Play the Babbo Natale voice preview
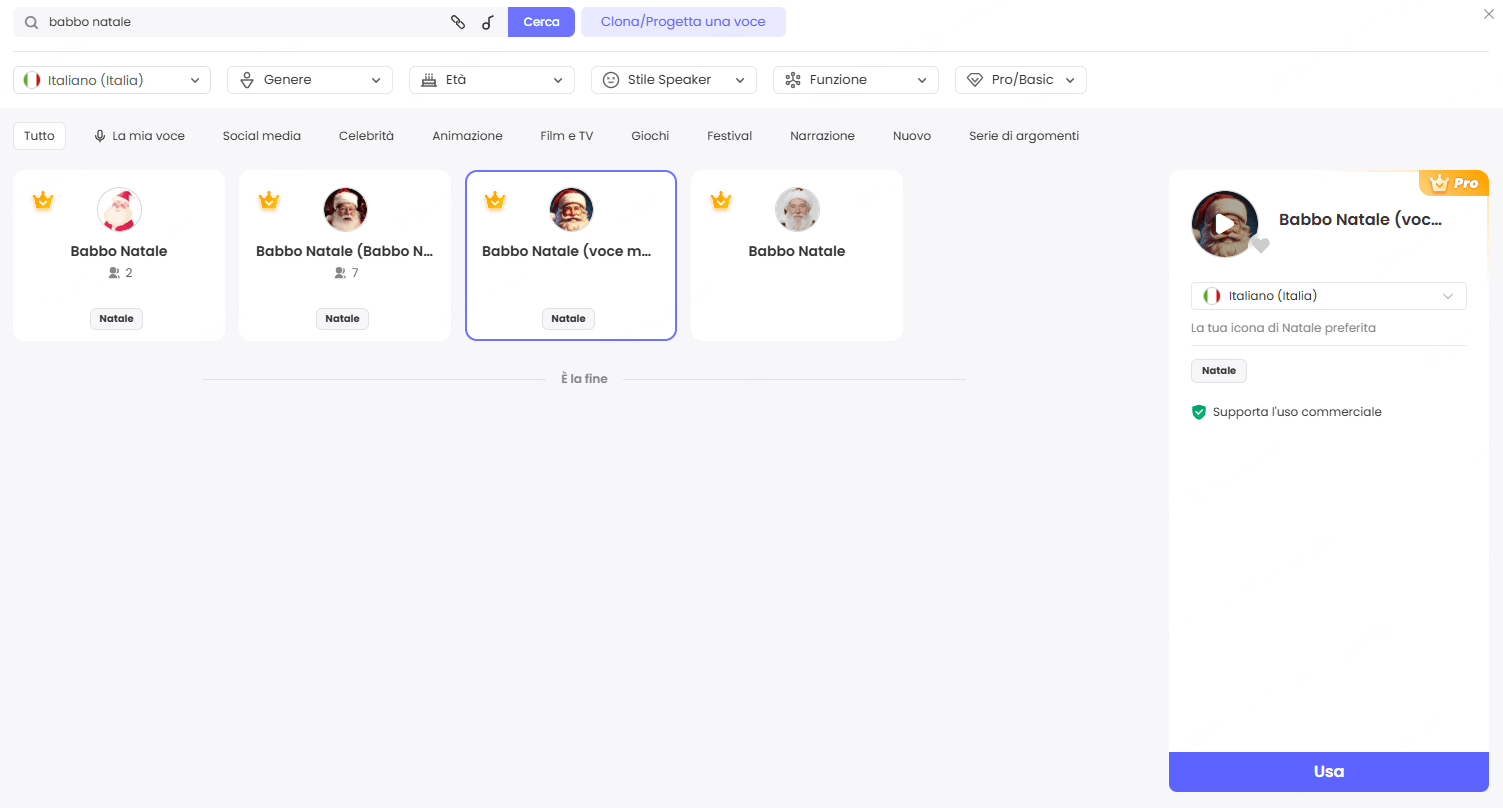Screen dimensions: 1503x808 1224,224
